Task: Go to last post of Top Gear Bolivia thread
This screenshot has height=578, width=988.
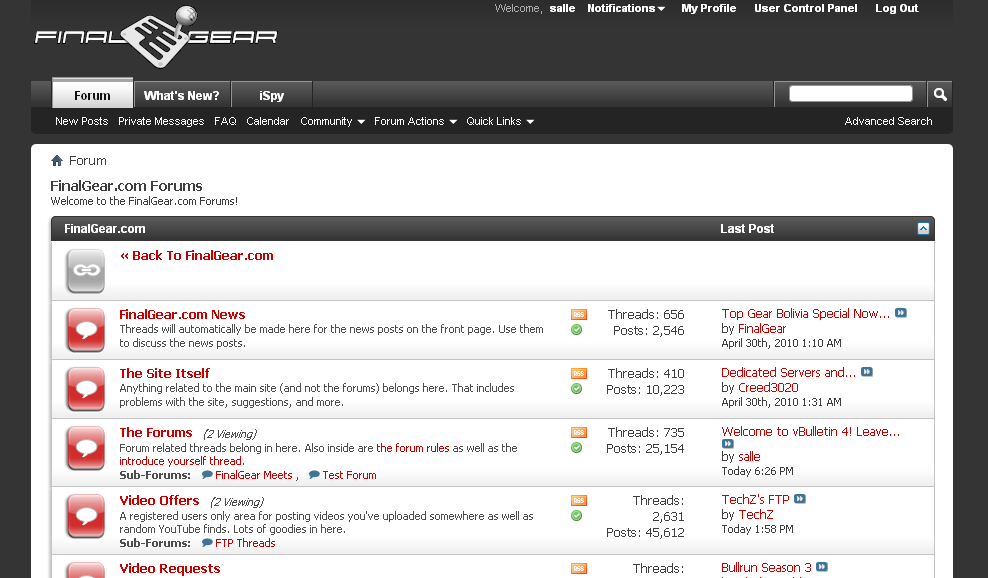Action: (x=901, y=313)
